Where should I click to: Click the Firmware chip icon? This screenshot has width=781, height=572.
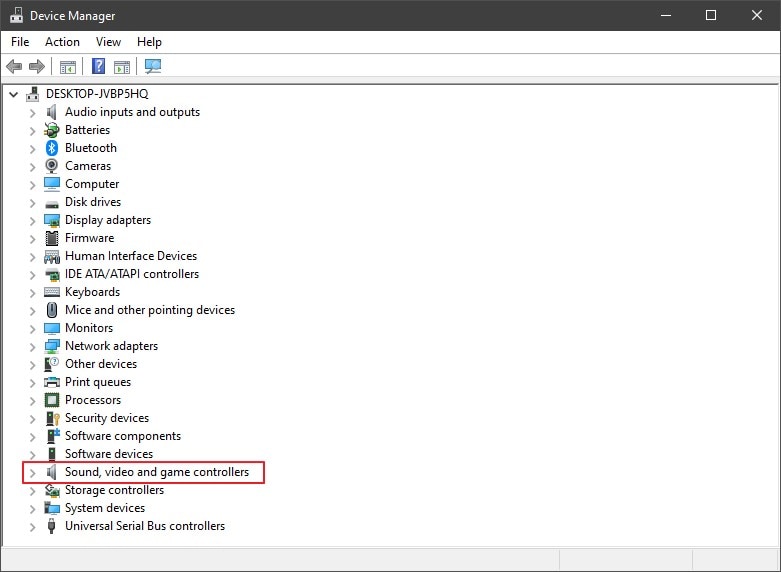click(x=52, y=238)
